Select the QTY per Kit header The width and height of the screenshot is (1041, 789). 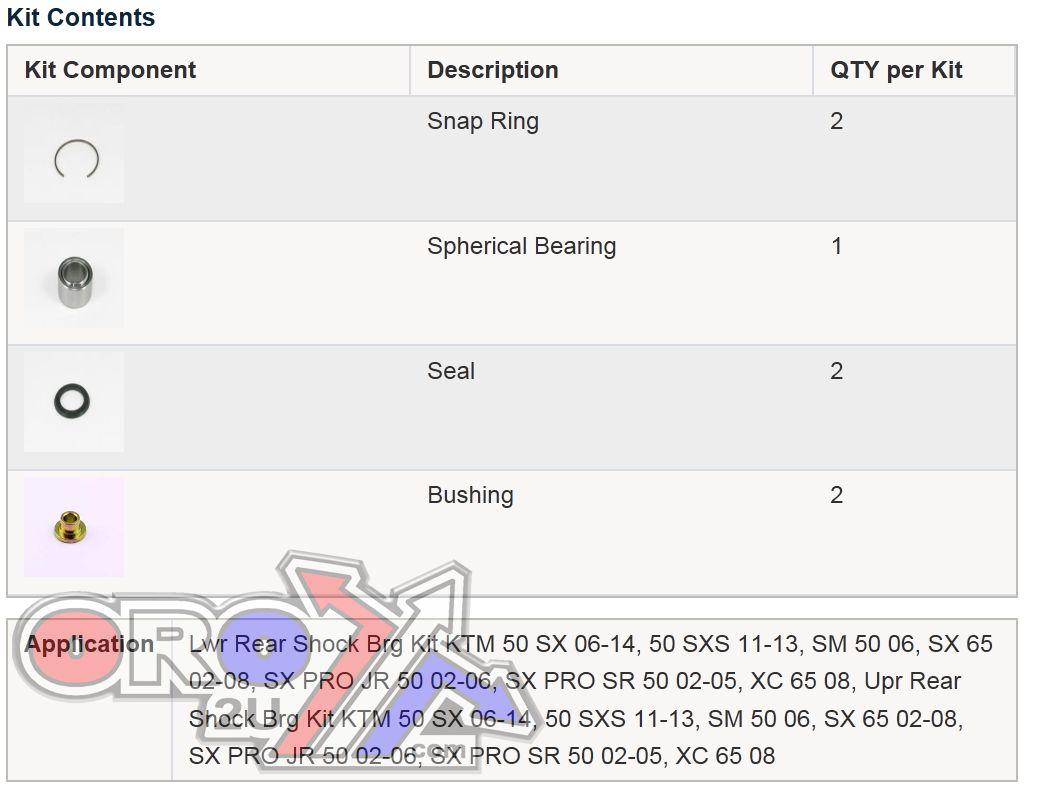pyautogui.click(x=896, y=70)
